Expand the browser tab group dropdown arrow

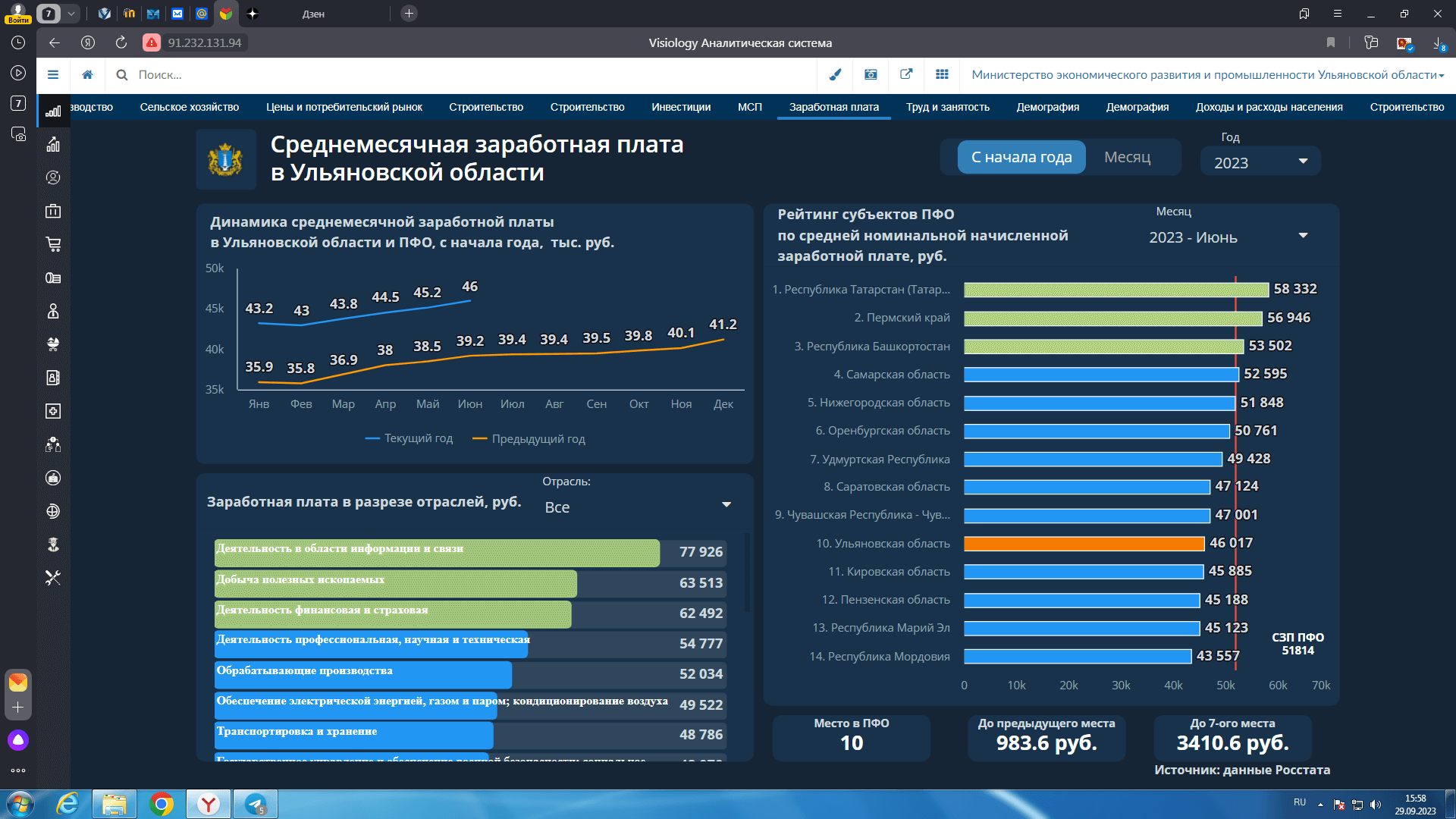pyautogui.click(x=71, y=14)
